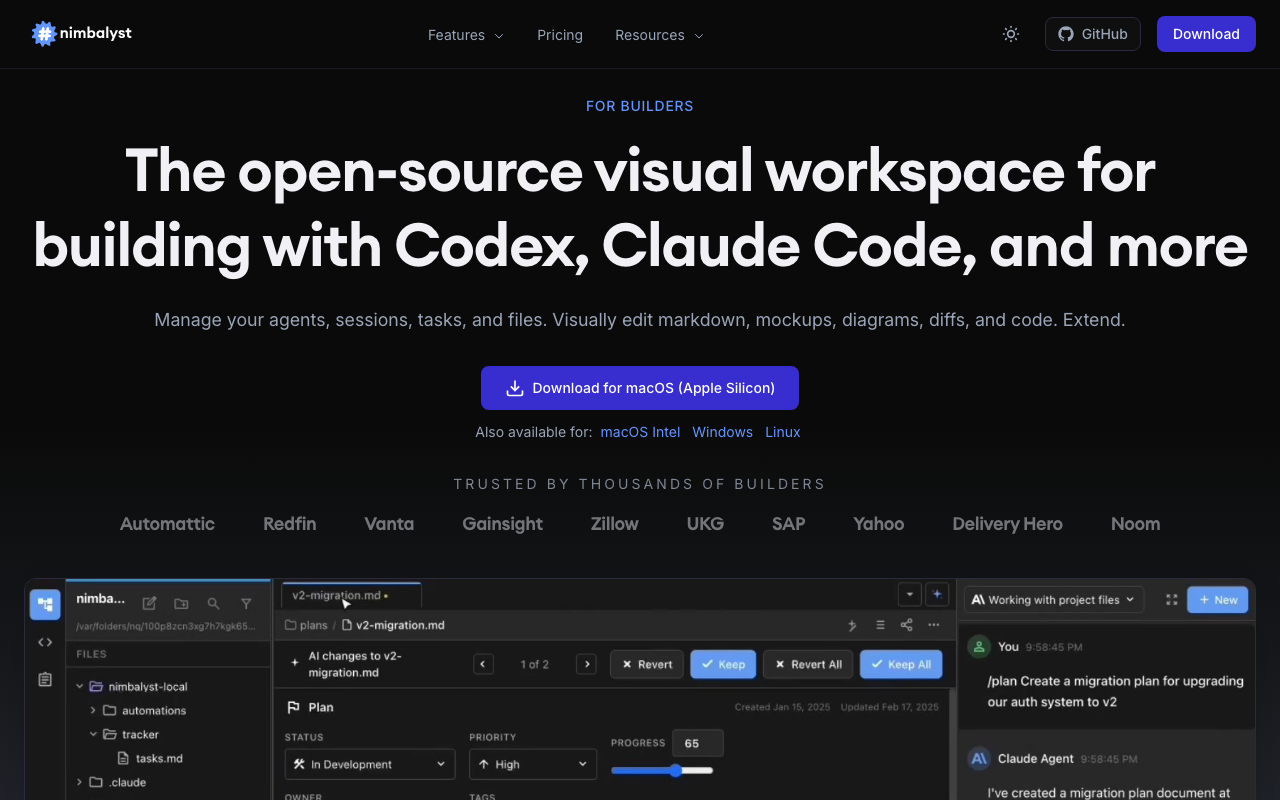Click the AI changes sparkle icon

[x=295, y=663]
